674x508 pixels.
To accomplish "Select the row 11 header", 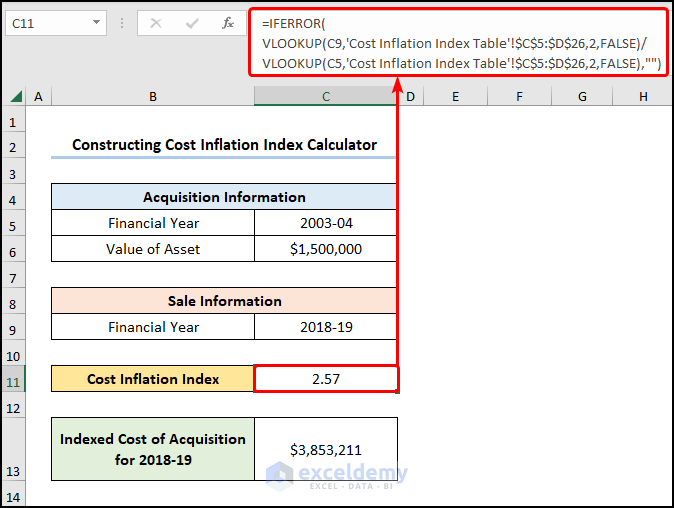I will click(x=13, y=379).
